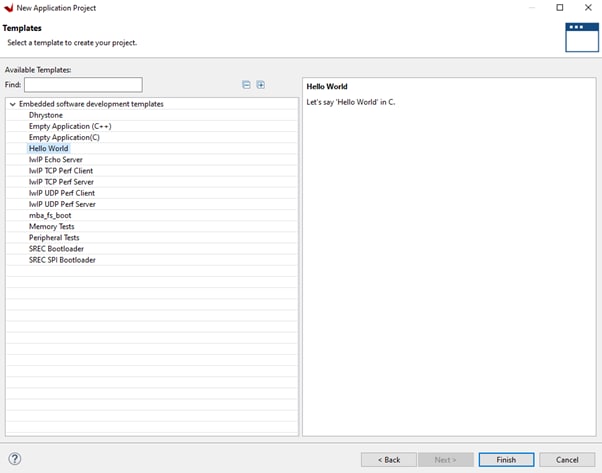Click the Collapse All icon above template list
This screenshot has height=473, width=602.
coord(246,85)
